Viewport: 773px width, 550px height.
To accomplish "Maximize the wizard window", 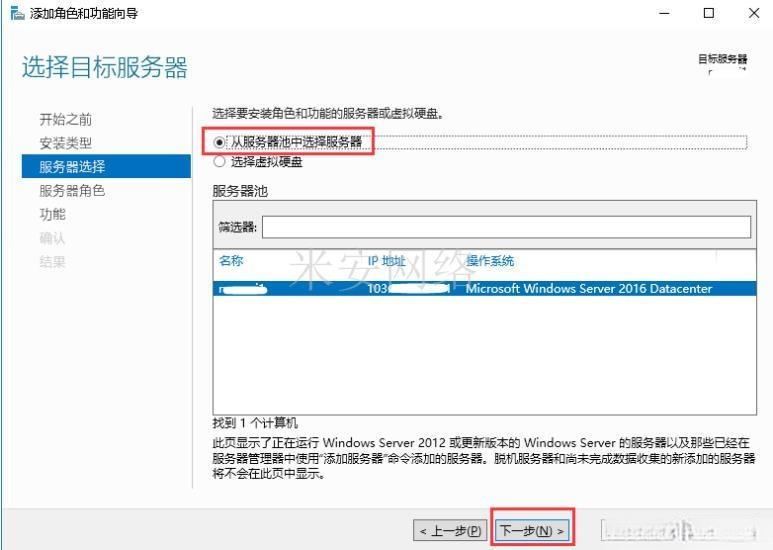I will [709, 13].
